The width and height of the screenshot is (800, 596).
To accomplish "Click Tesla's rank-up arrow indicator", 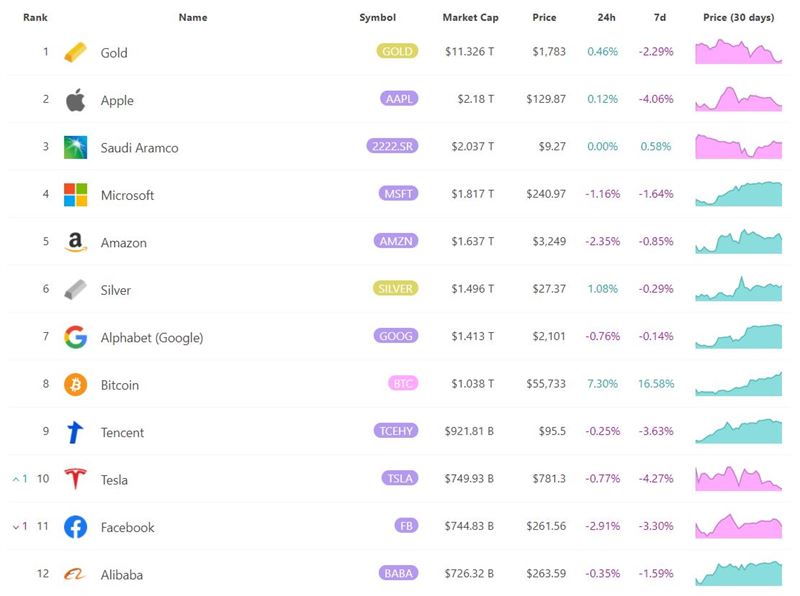I will [x=20, y=479].
